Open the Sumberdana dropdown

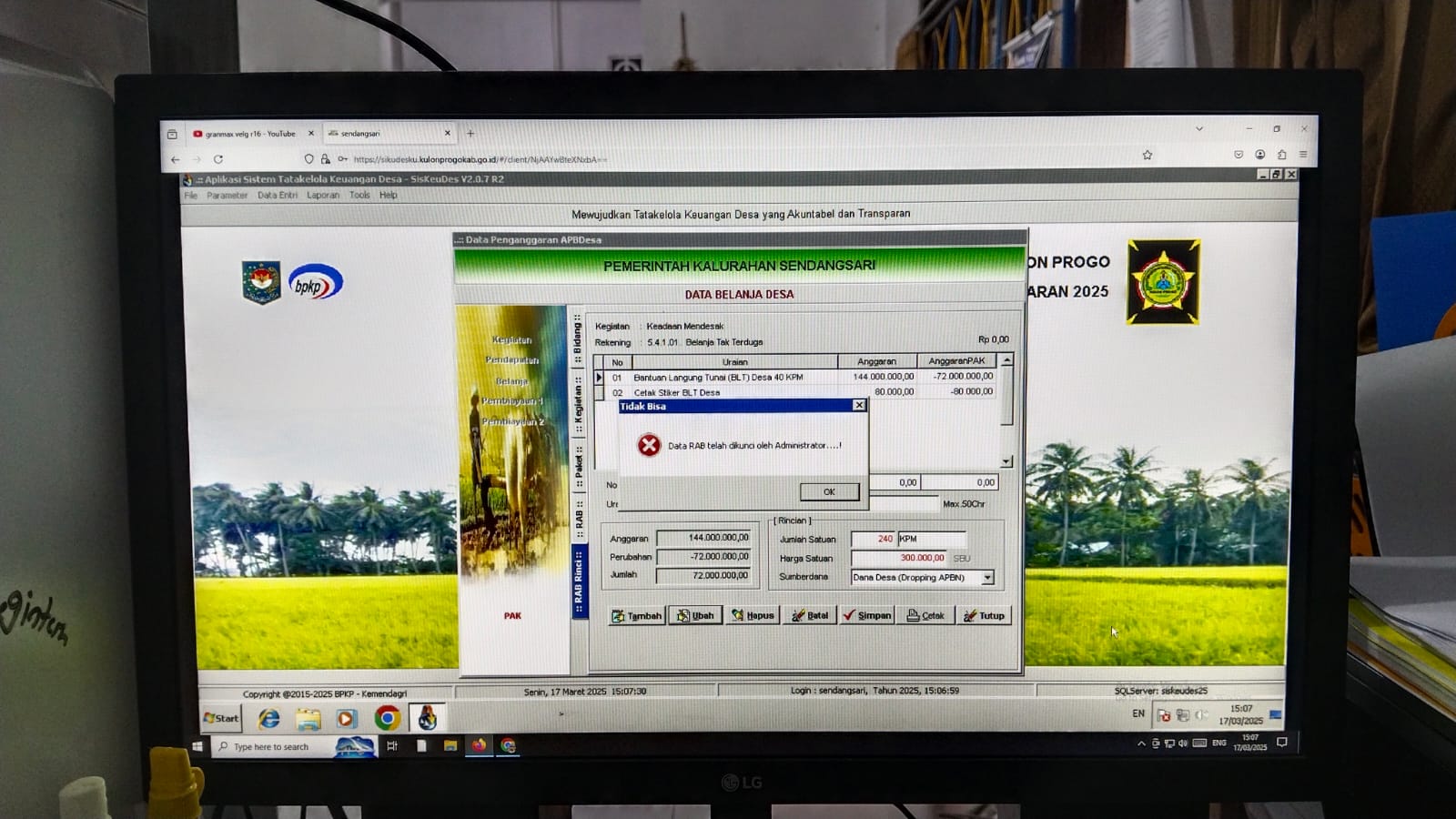tap(987, 578)
